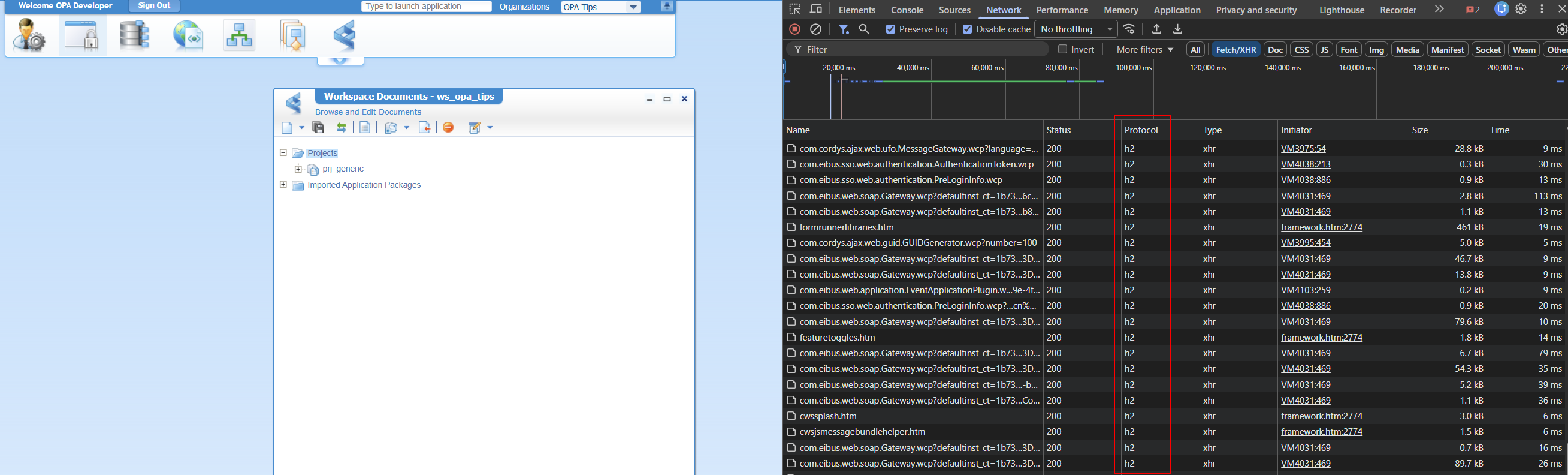
Task: Open the No throttling dropdown
Action: click(x=1076, y=29)
